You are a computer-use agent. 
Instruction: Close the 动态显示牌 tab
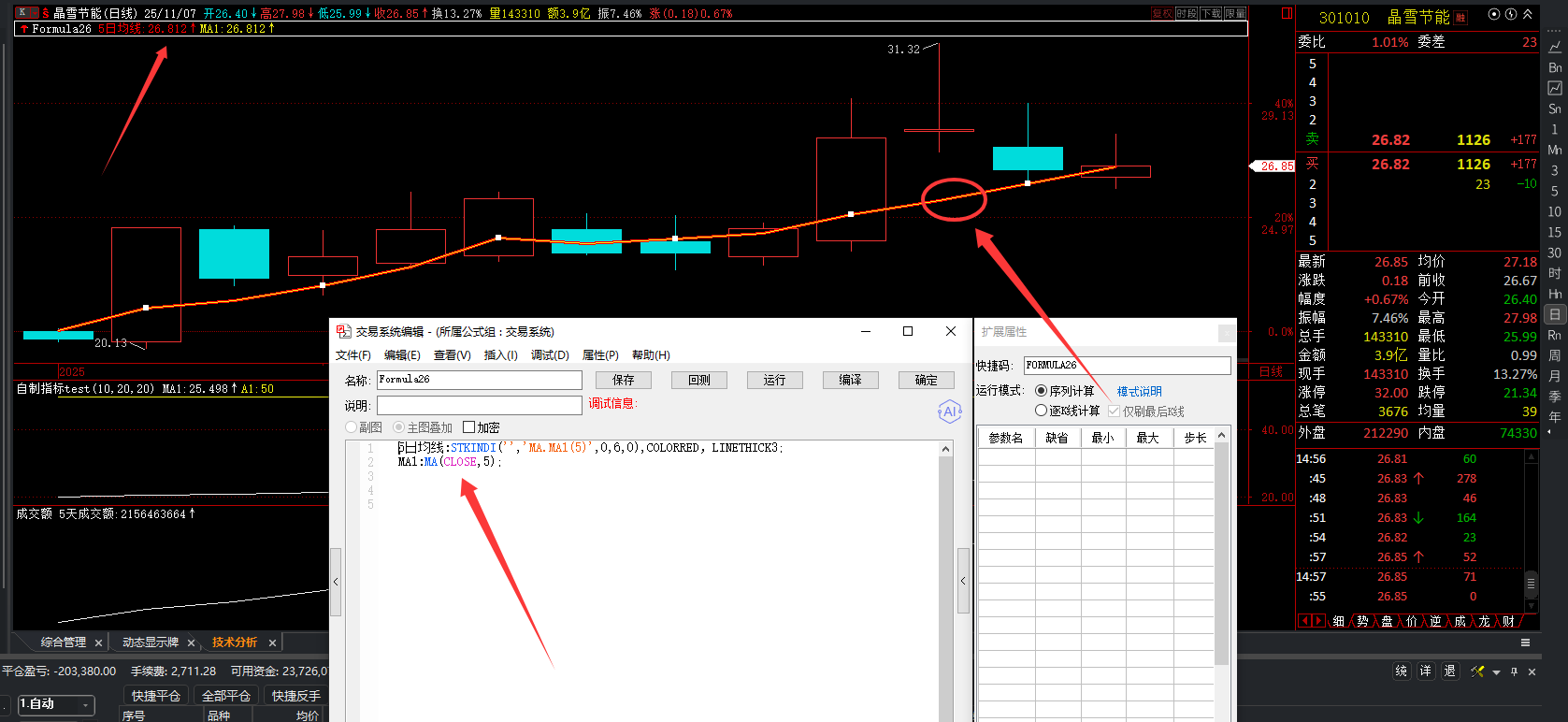191,643
